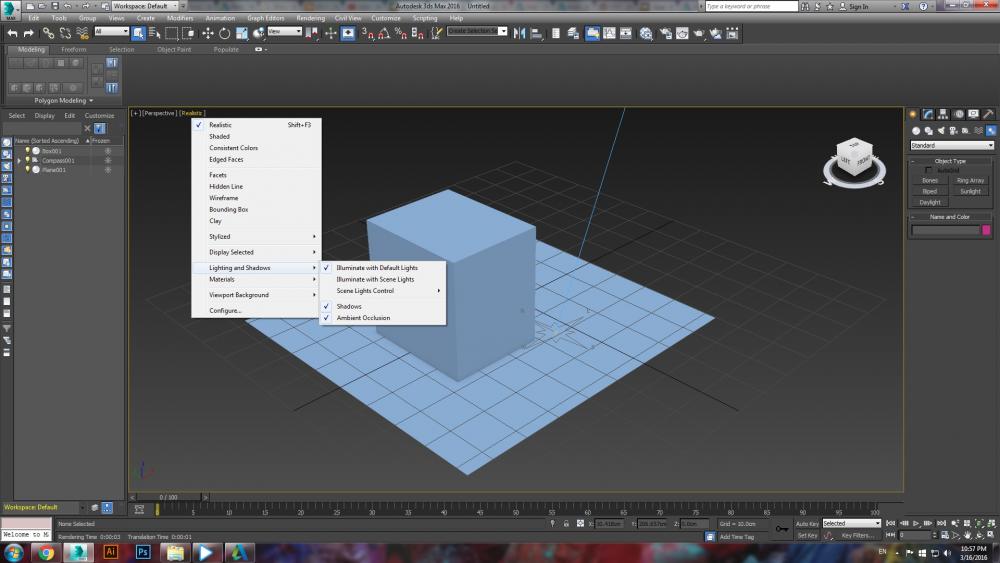Uncheck Ambient Occlusion in the submenu
This screenshot has width=1000, height=563.
363,318
